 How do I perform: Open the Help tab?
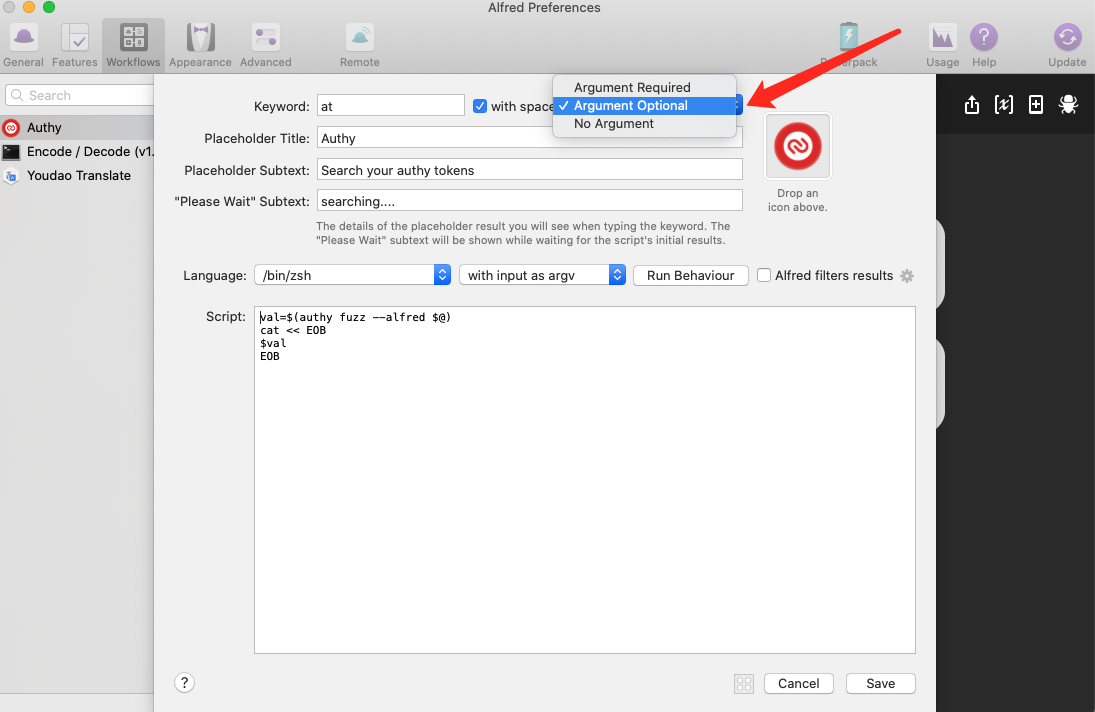tap(984, 45)
